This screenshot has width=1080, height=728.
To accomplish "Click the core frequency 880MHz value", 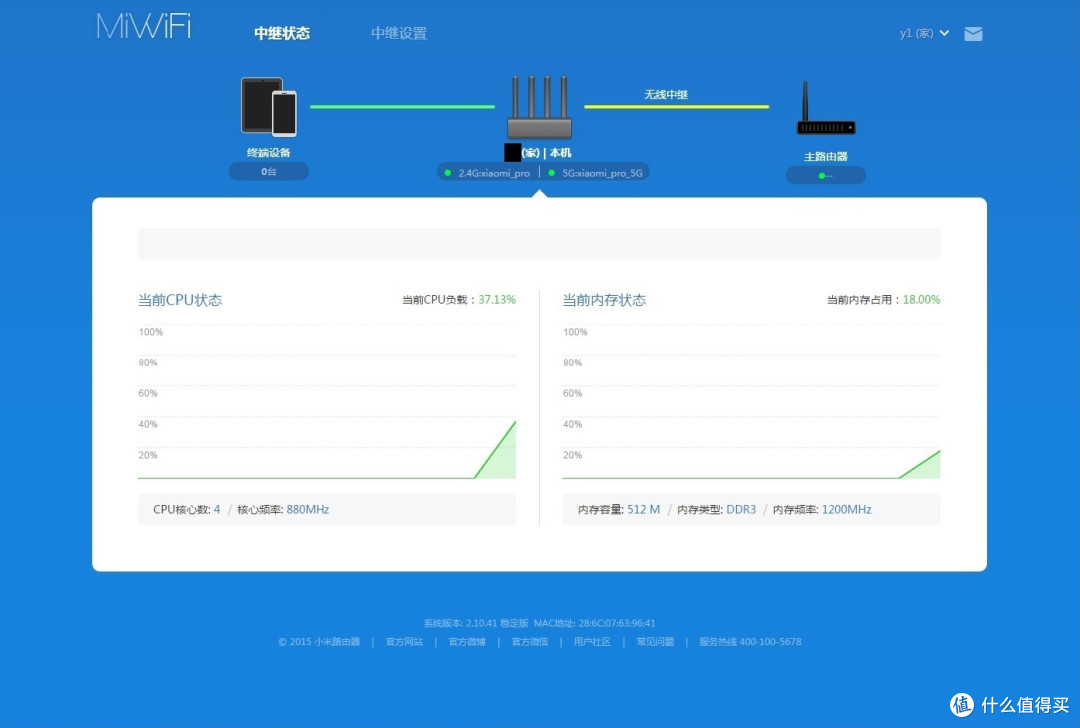I will pyautogui.click(x=308, y=510).
